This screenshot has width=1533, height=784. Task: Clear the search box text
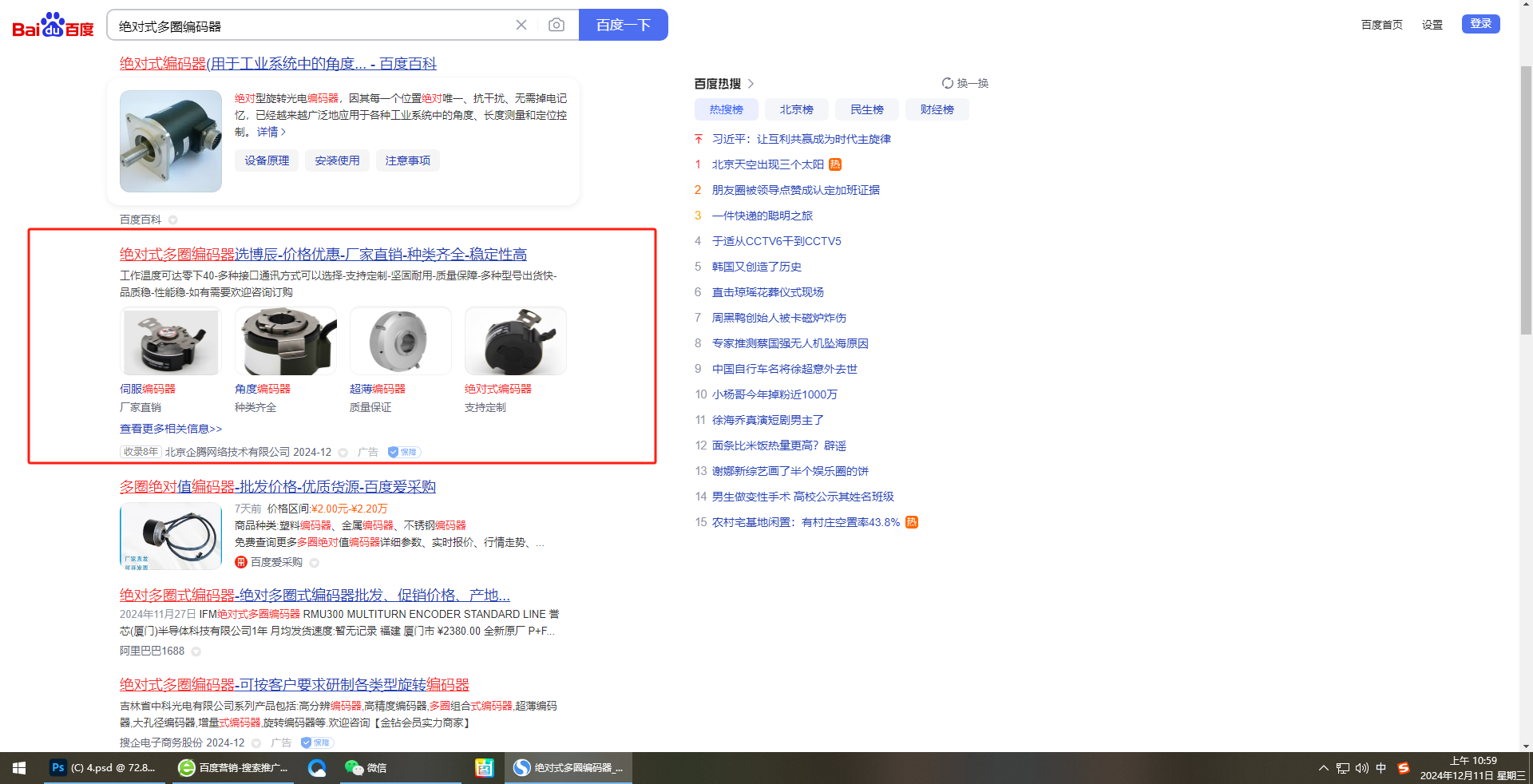point(521,25)
